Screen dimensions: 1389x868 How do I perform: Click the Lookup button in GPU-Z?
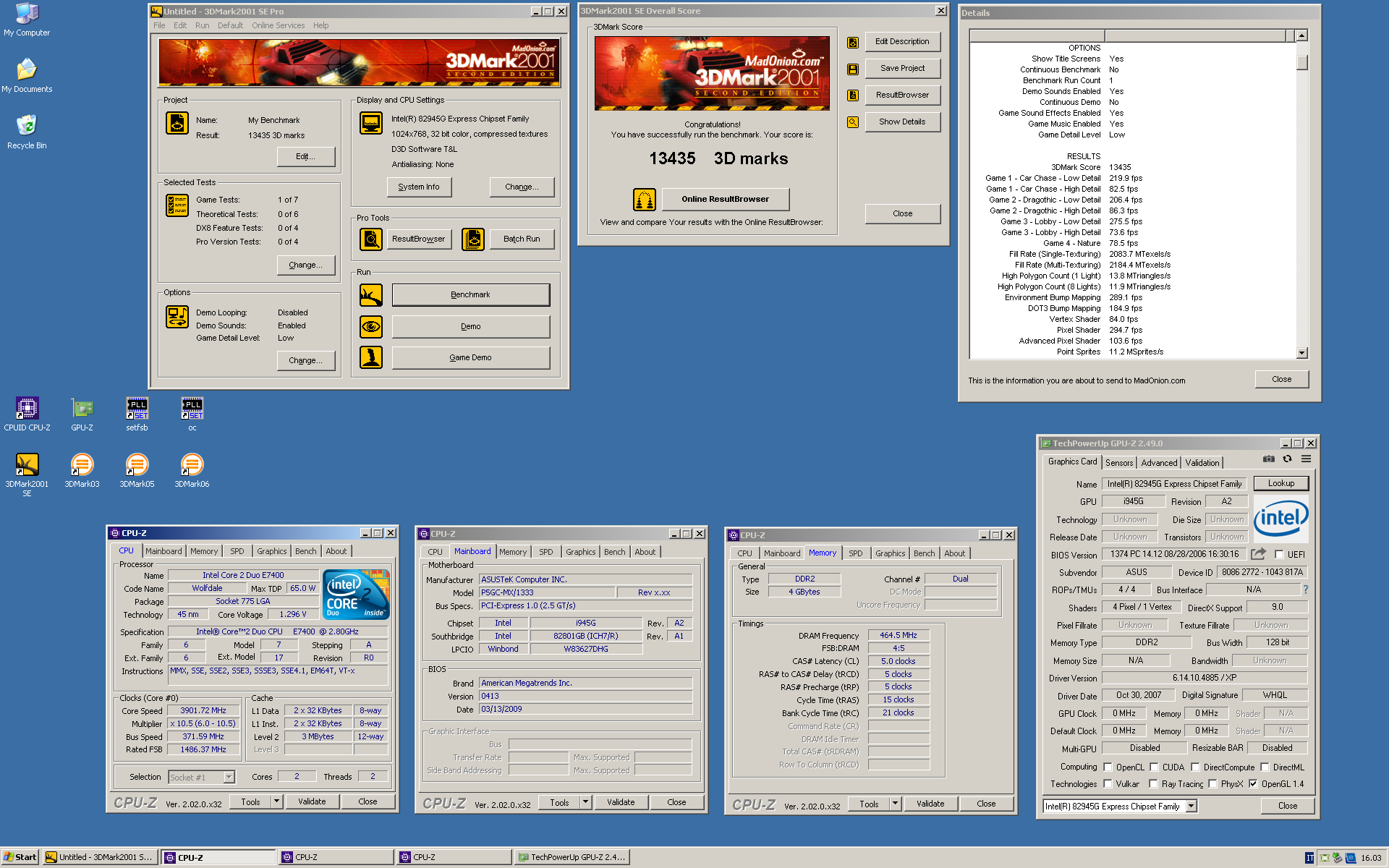point(1280,483)
